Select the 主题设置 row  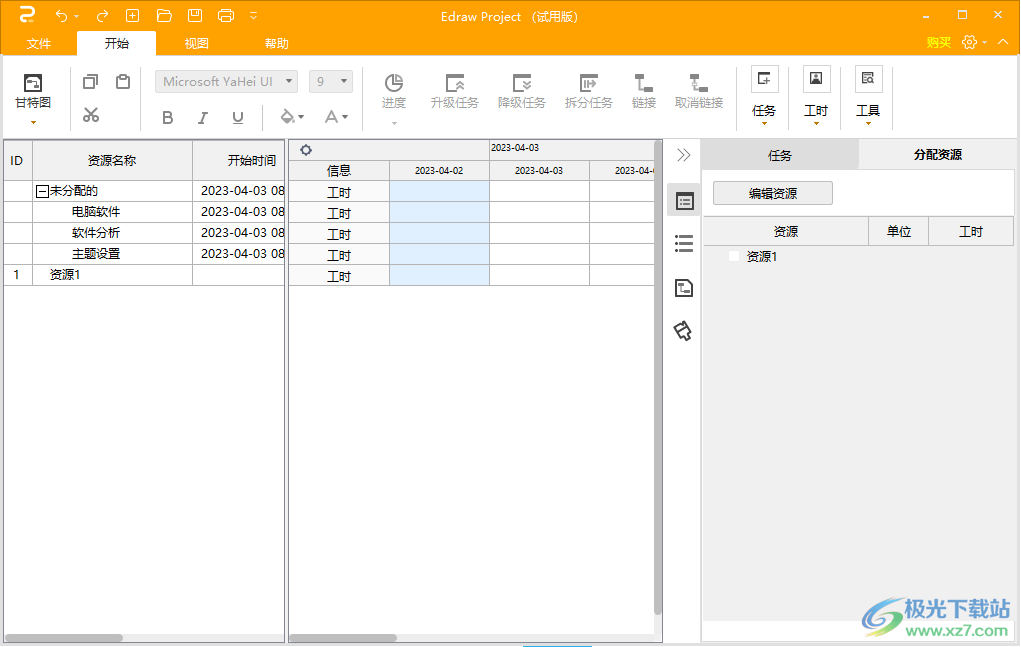pyautogui.click(x=144, y=254)
